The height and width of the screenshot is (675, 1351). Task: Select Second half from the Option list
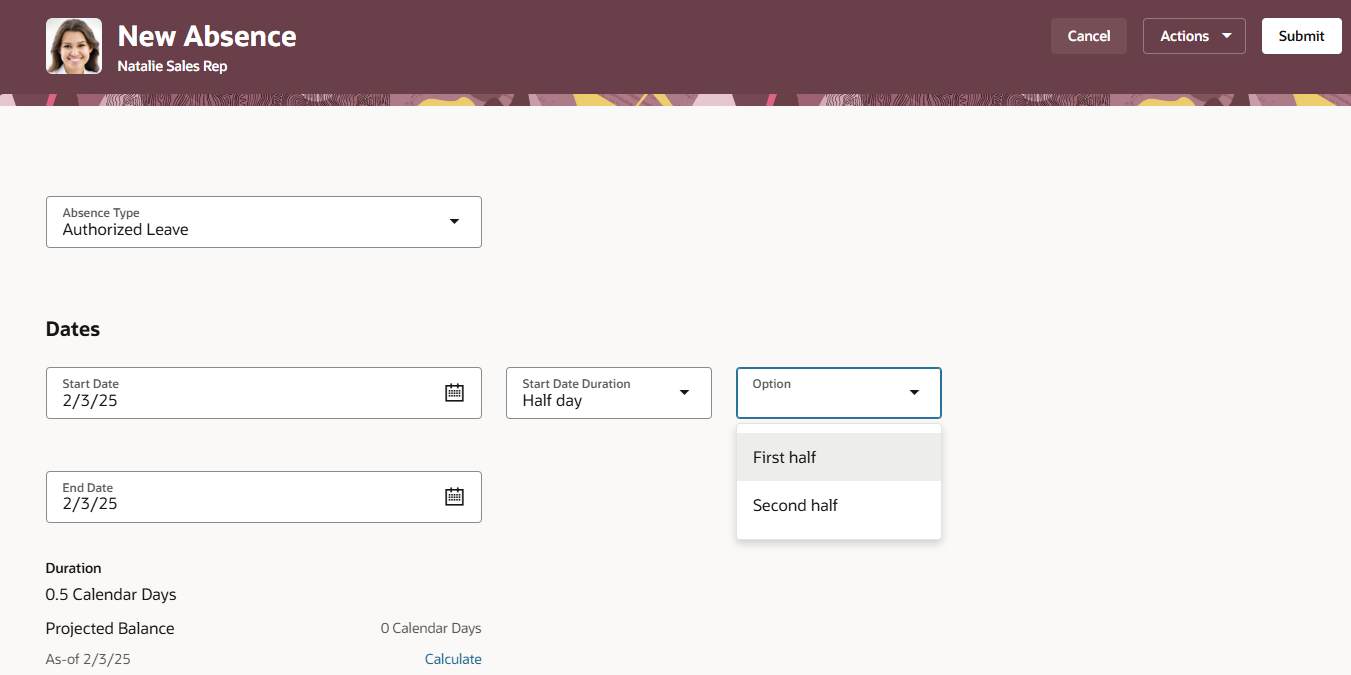(x=795, y=505)
